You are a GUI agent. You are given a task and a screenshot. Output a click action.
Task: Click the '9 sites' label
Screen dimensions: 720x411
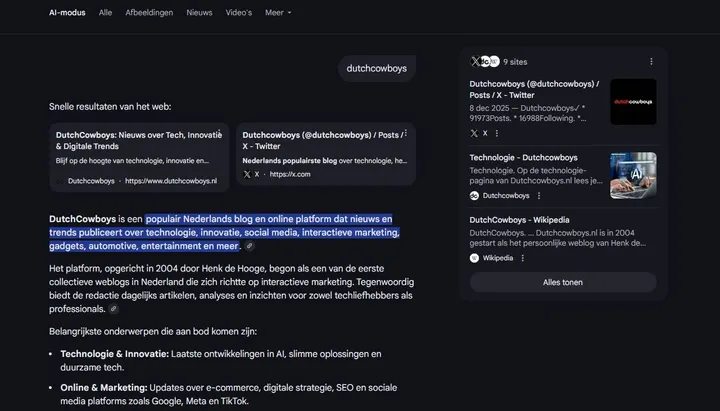point(515,62)
